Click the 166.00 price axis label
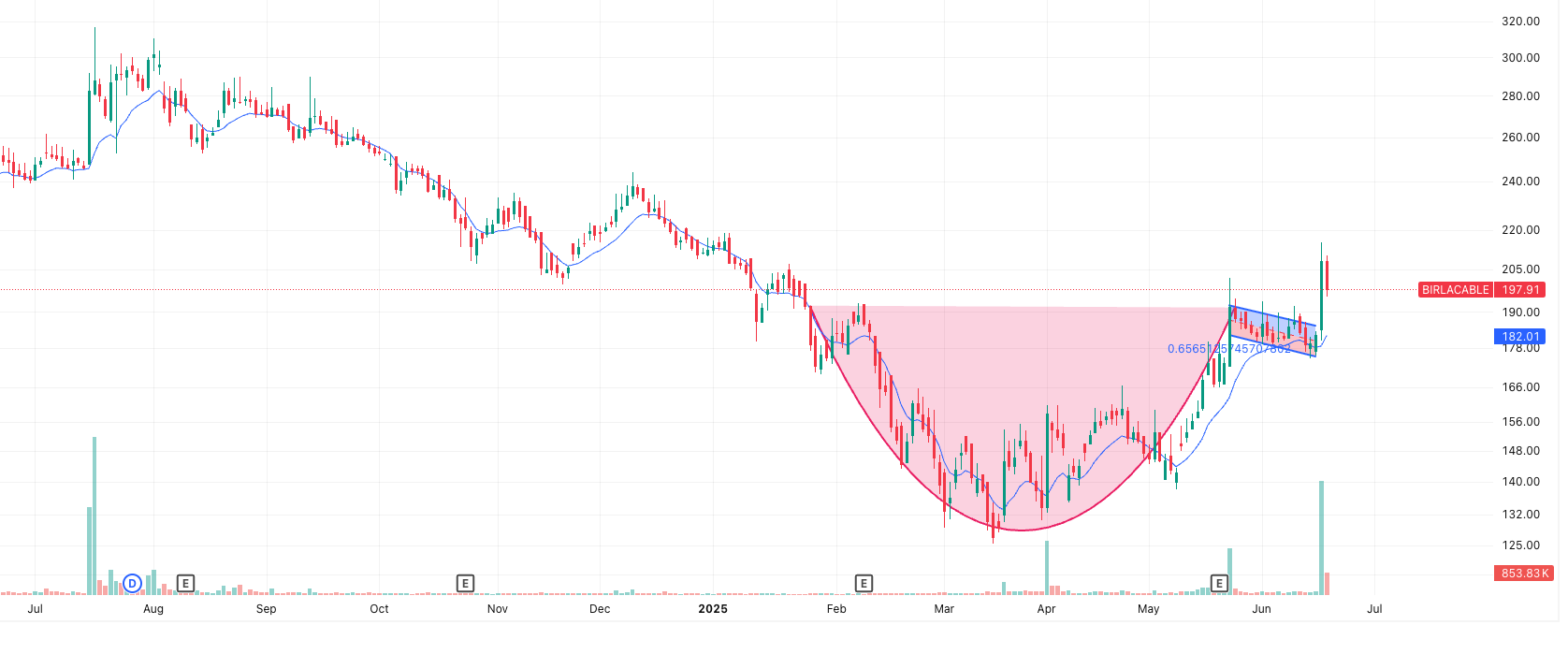This screenshot has width=1568, height=654. [x=1520, y=387]
